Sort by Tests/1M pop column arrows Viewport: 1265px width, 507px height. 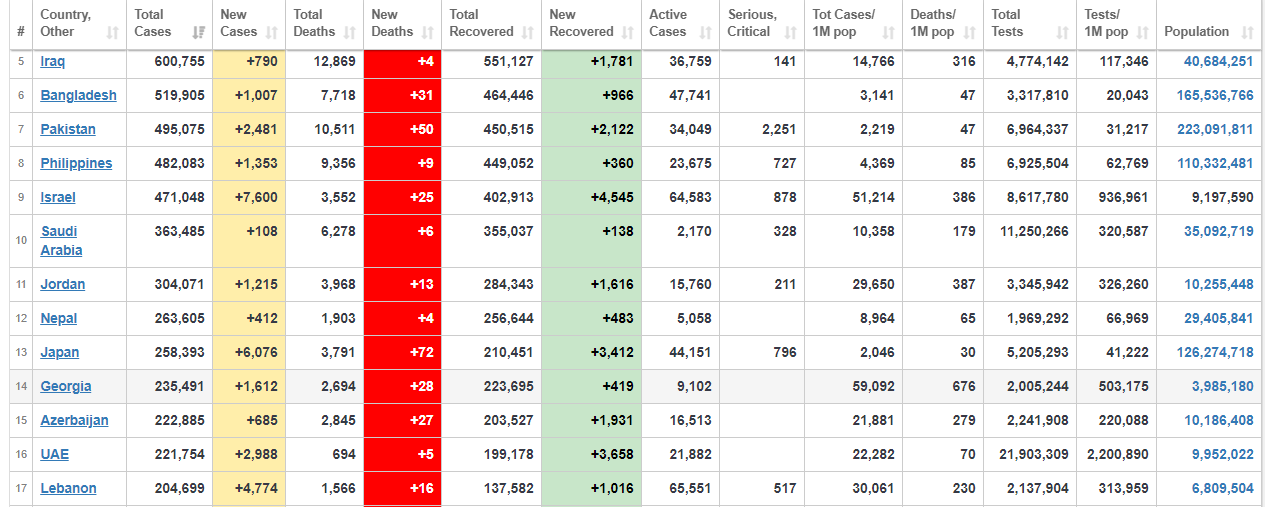pos(1141,33)
